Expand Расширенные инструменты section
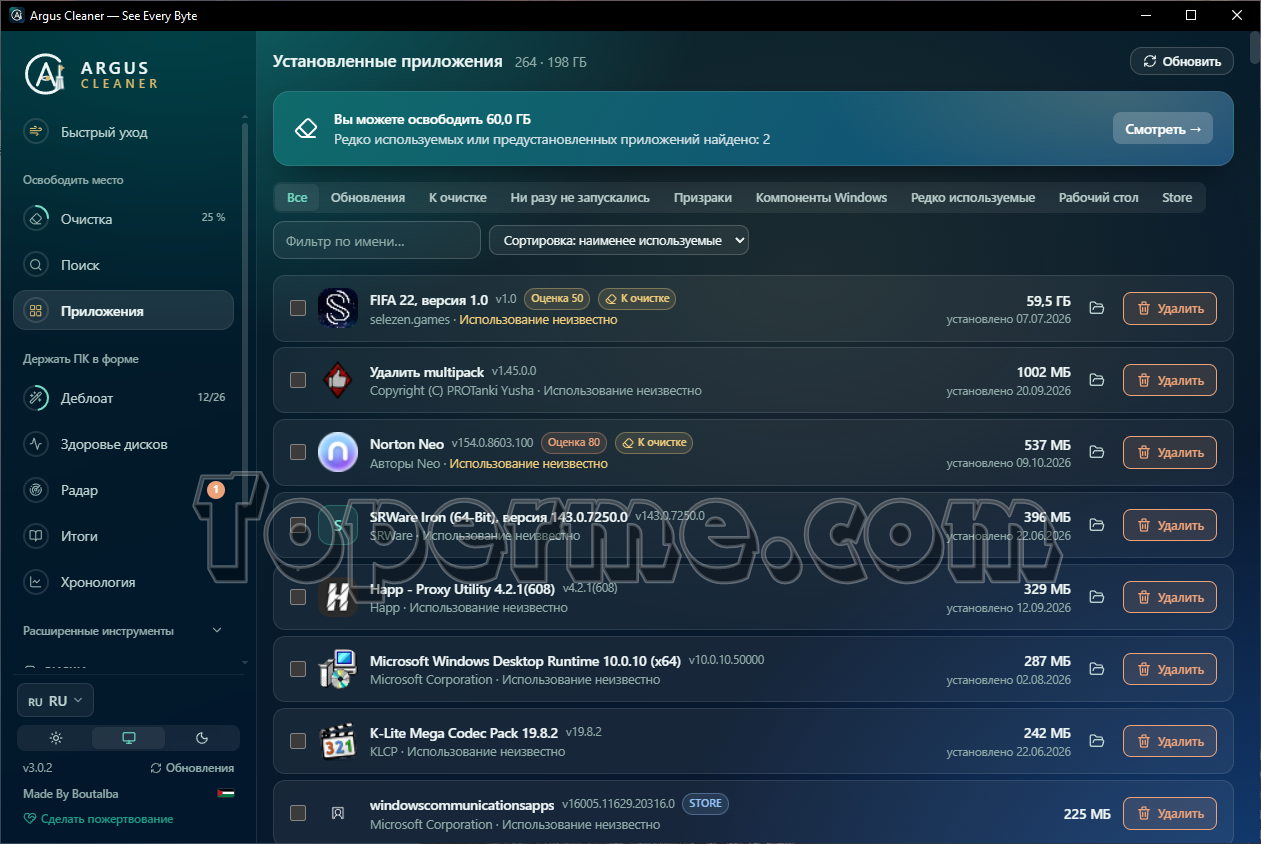1261x844 pixels. (x=123, y=631)
